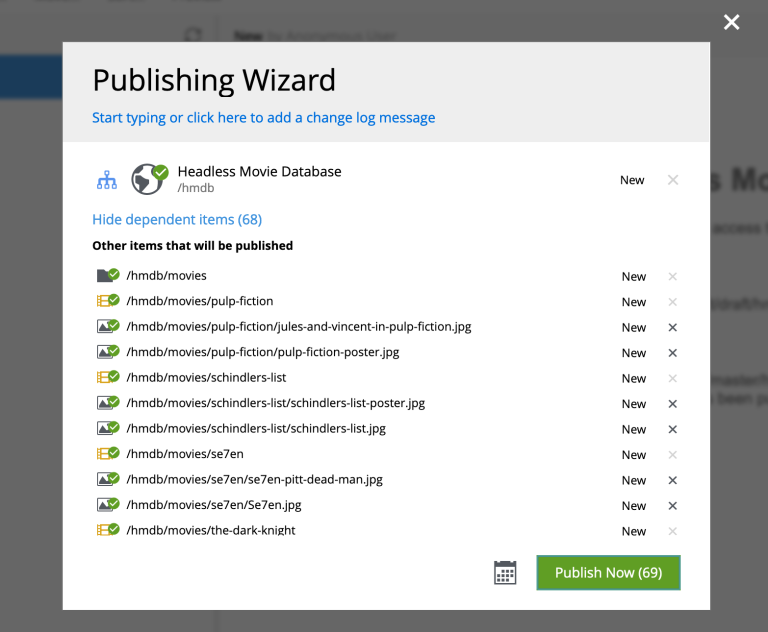The width and height of the screenshot is (768, 632).
Task: Select /hmdb/movies/the-dark-knight path text
Action: click(211, 530)
